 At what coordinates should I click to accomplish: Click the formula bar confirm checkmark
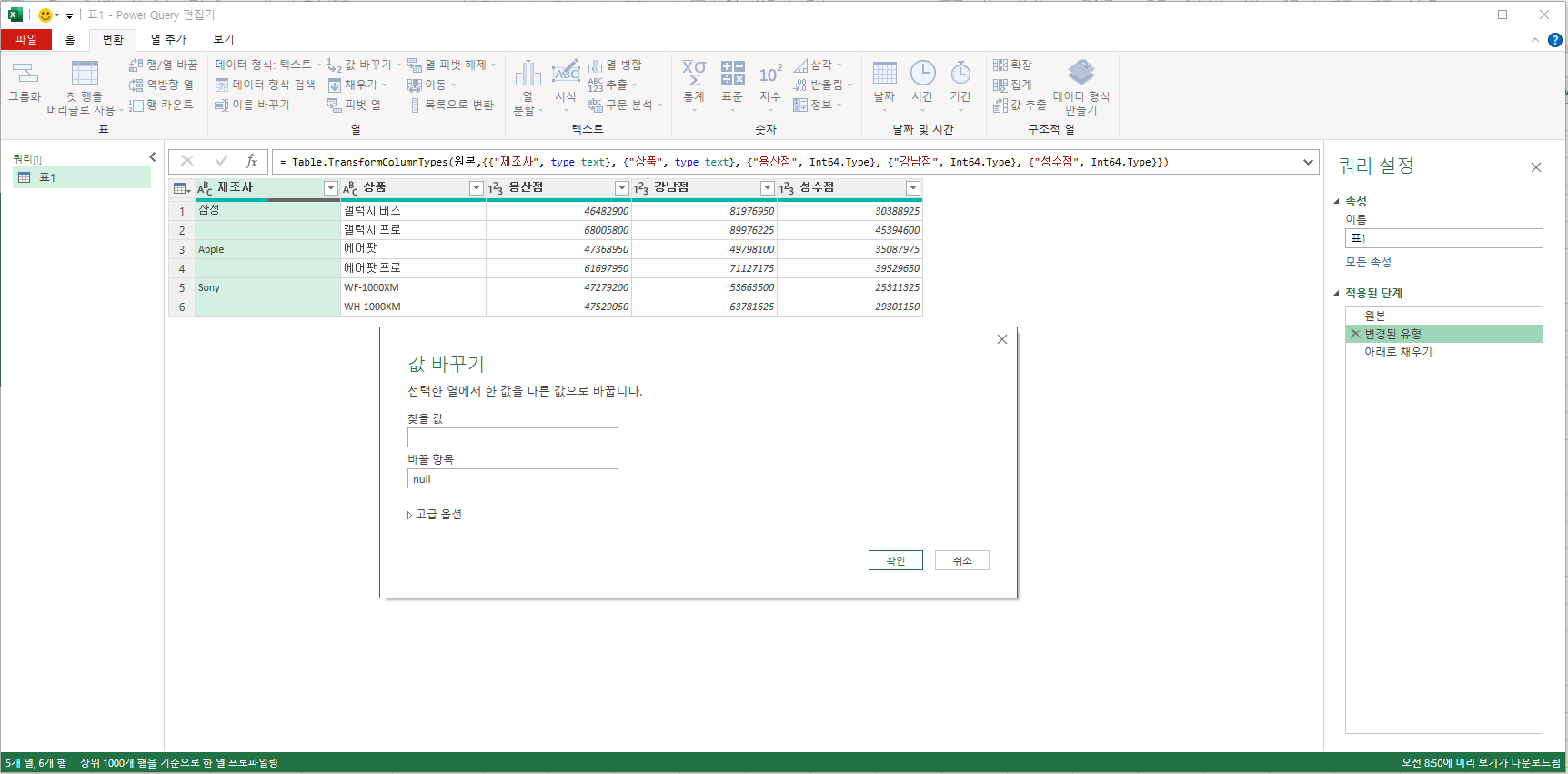click(221, 161)
